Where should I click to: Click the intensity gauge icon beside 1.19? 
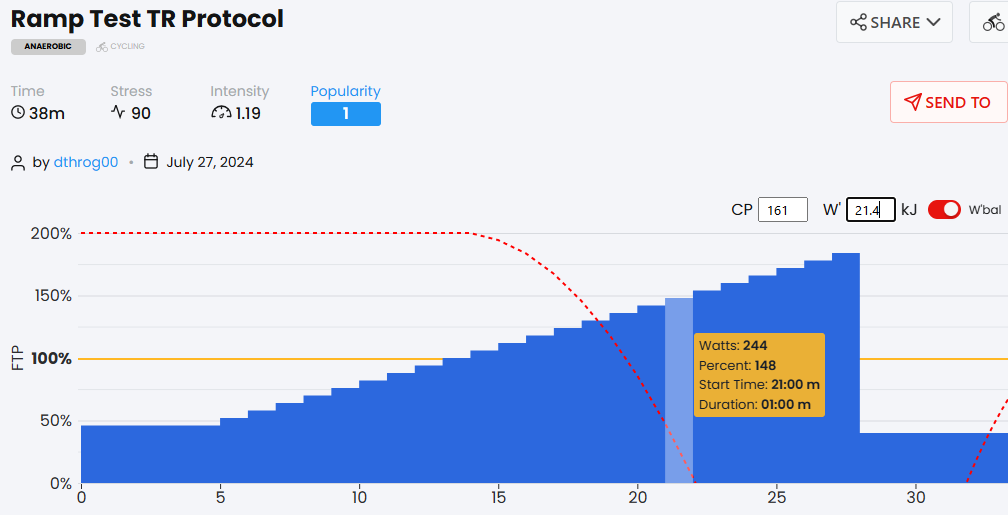[x=221, y=113]
